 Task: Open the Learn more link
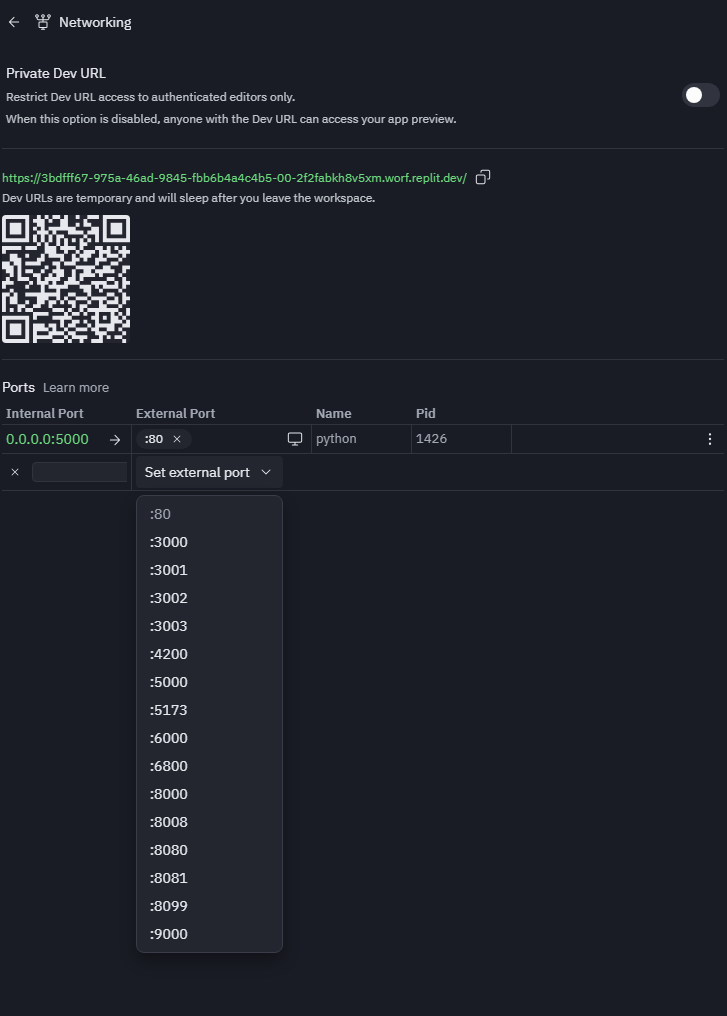(x=76, y=388)
